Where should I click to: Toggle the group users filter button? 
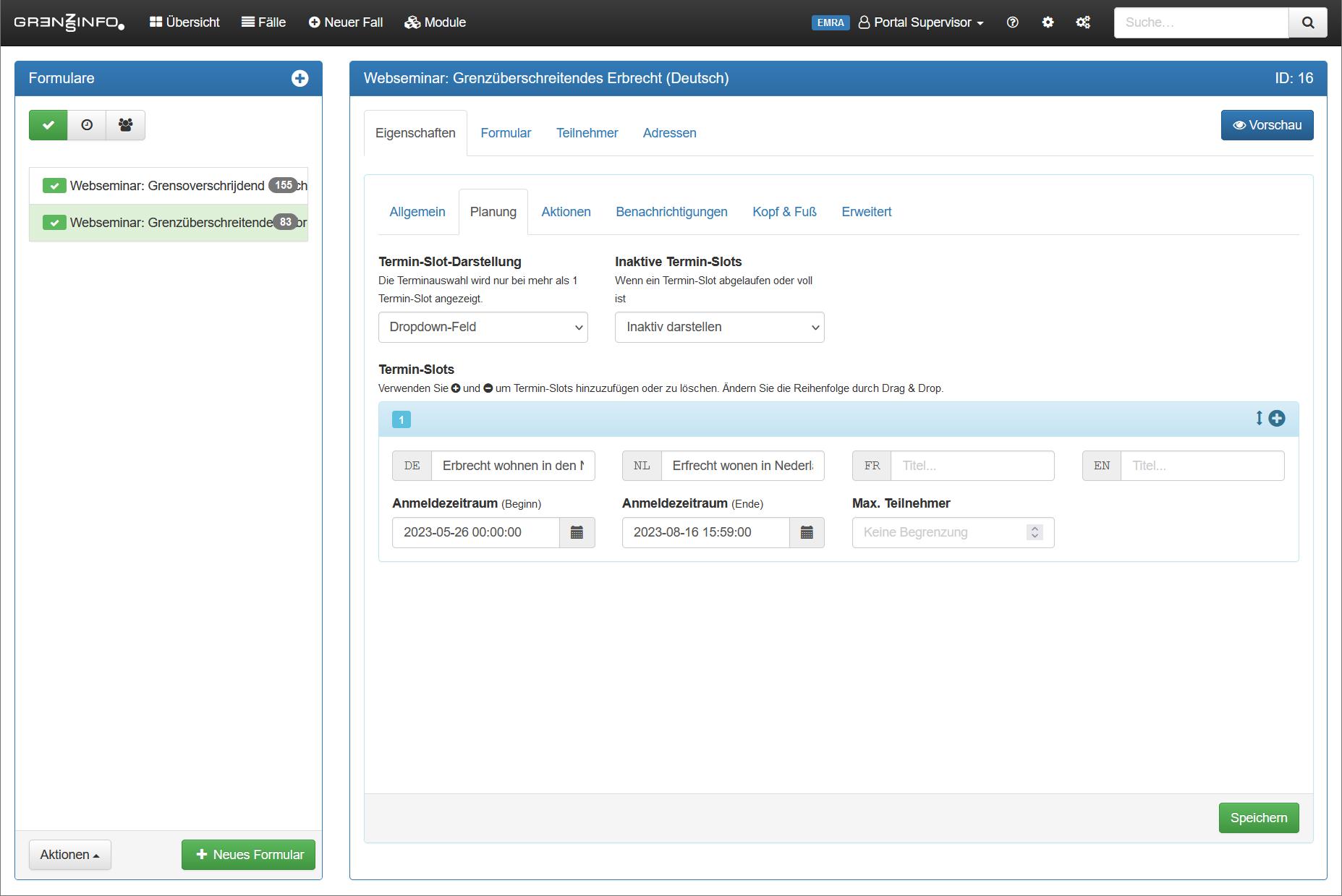[125, 125]
